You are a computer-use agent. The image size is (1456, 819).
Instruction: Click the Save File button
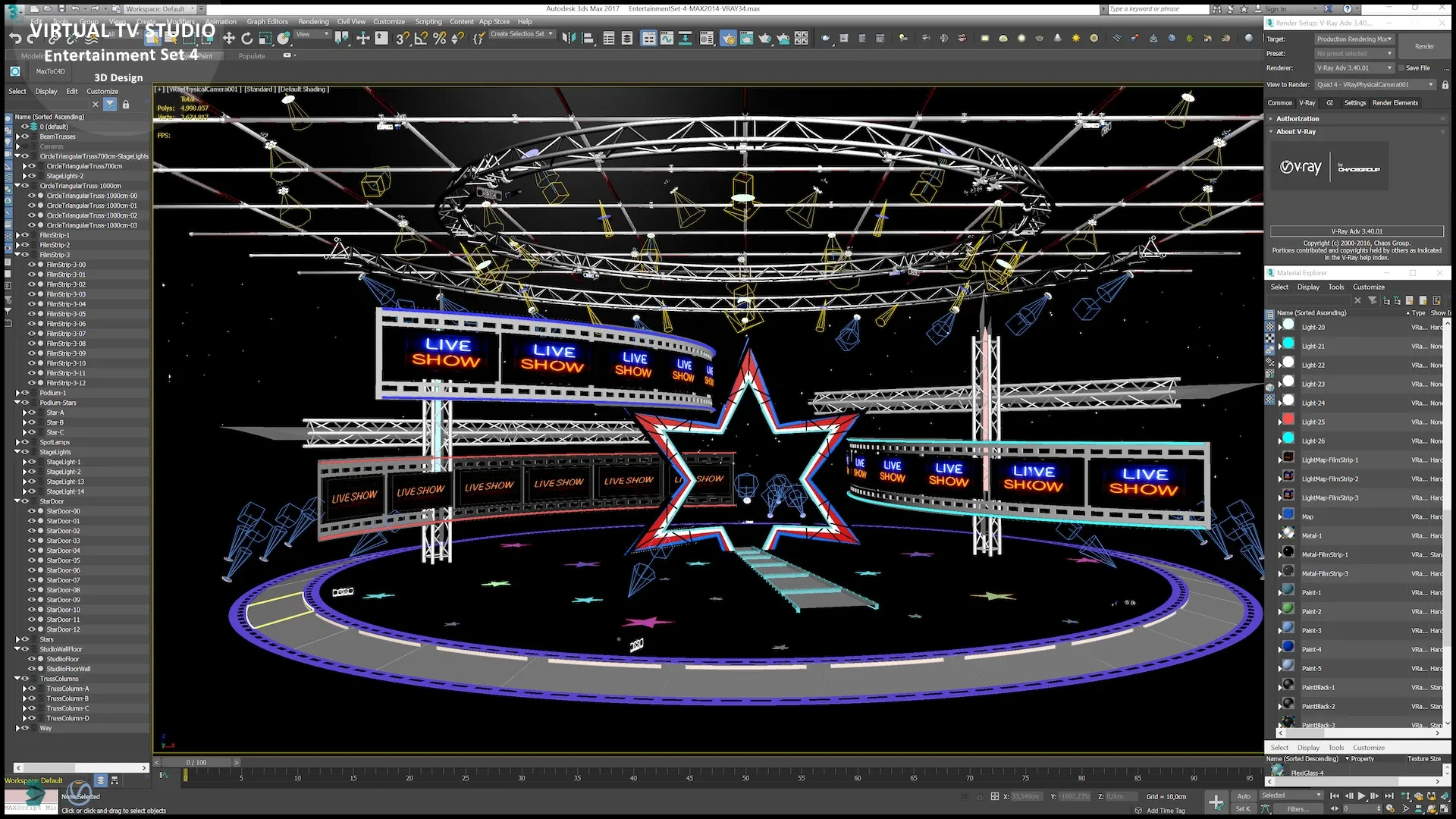(1419, 68)
